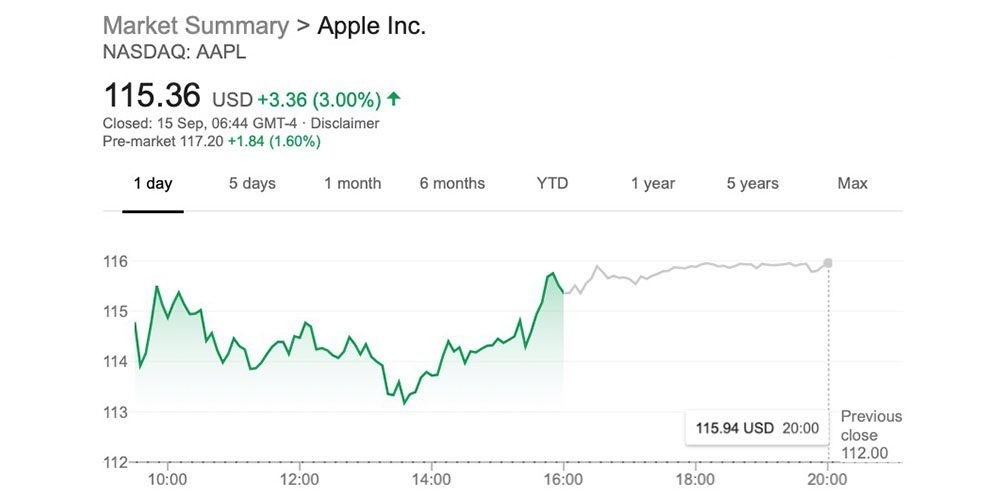The image size is (1000, 500).
Task: Open the 5 years chart
Action: [752, 184]
